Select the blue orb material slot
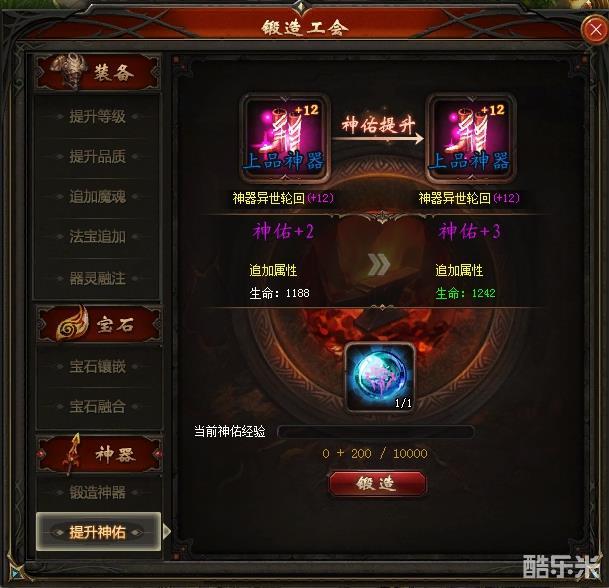Screen dimensions: 609x588 coord(380,378)
